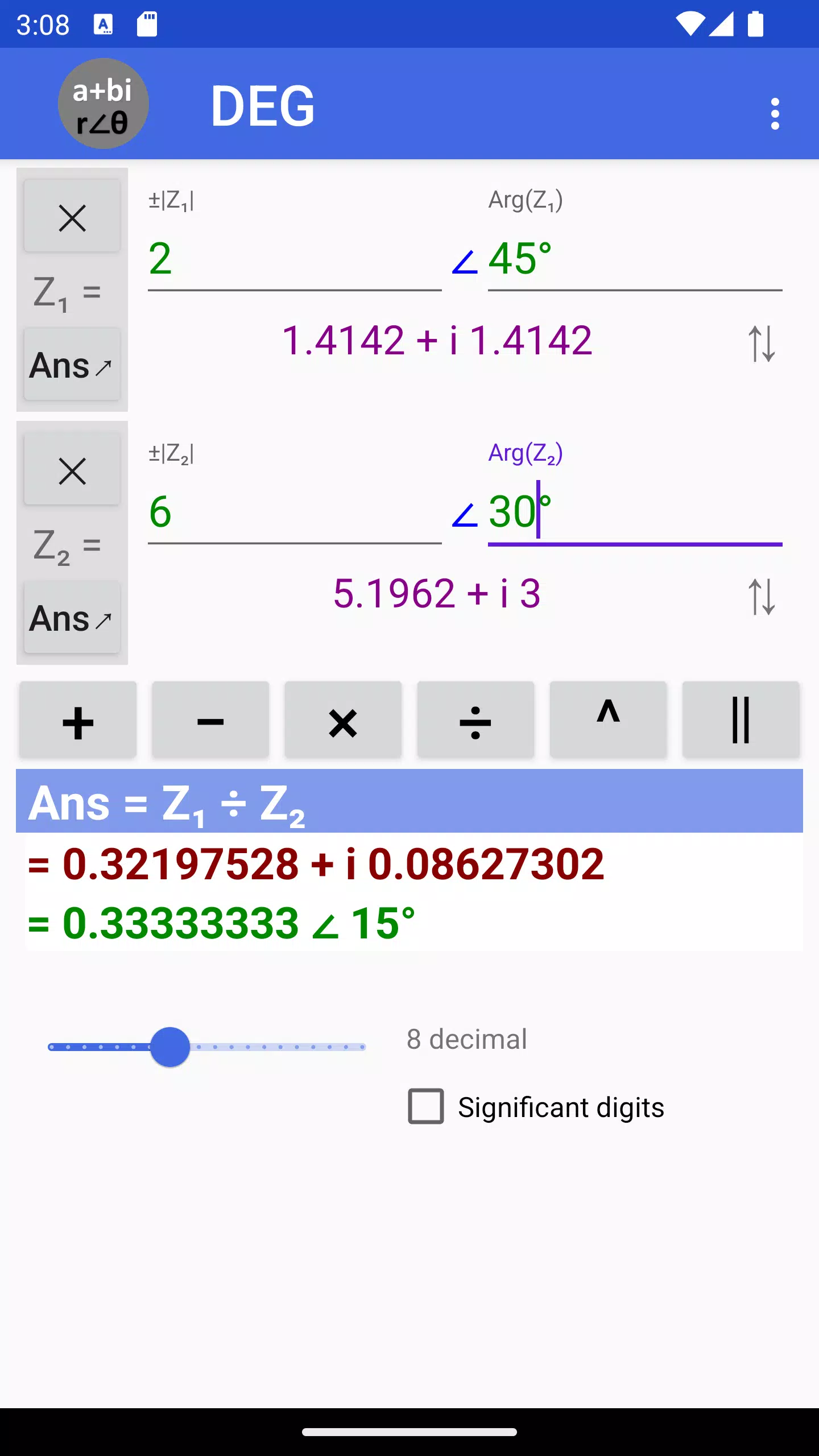Switch the DEG angle mode

pyautogui.click(x=263, y=106)
